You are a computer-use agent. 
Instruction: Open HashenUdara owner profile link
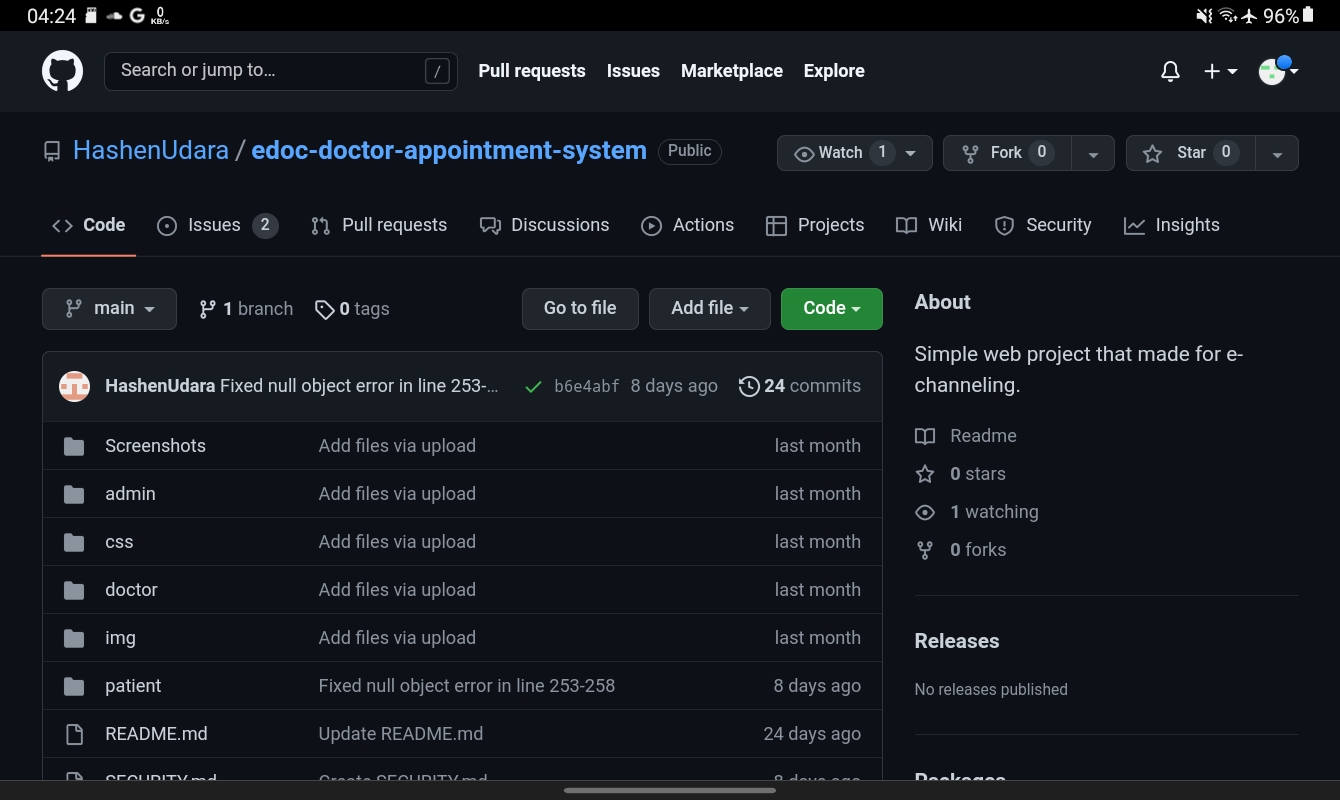tap(151, 151)
